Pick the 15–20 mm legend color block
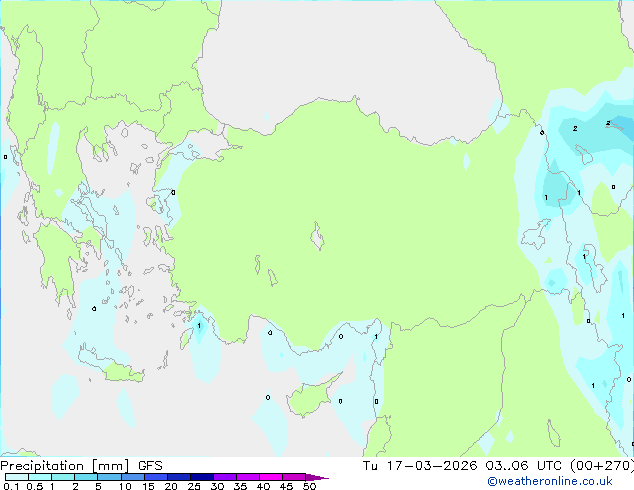This screenshot has height=490, width=634. click(x=155, y=477)
